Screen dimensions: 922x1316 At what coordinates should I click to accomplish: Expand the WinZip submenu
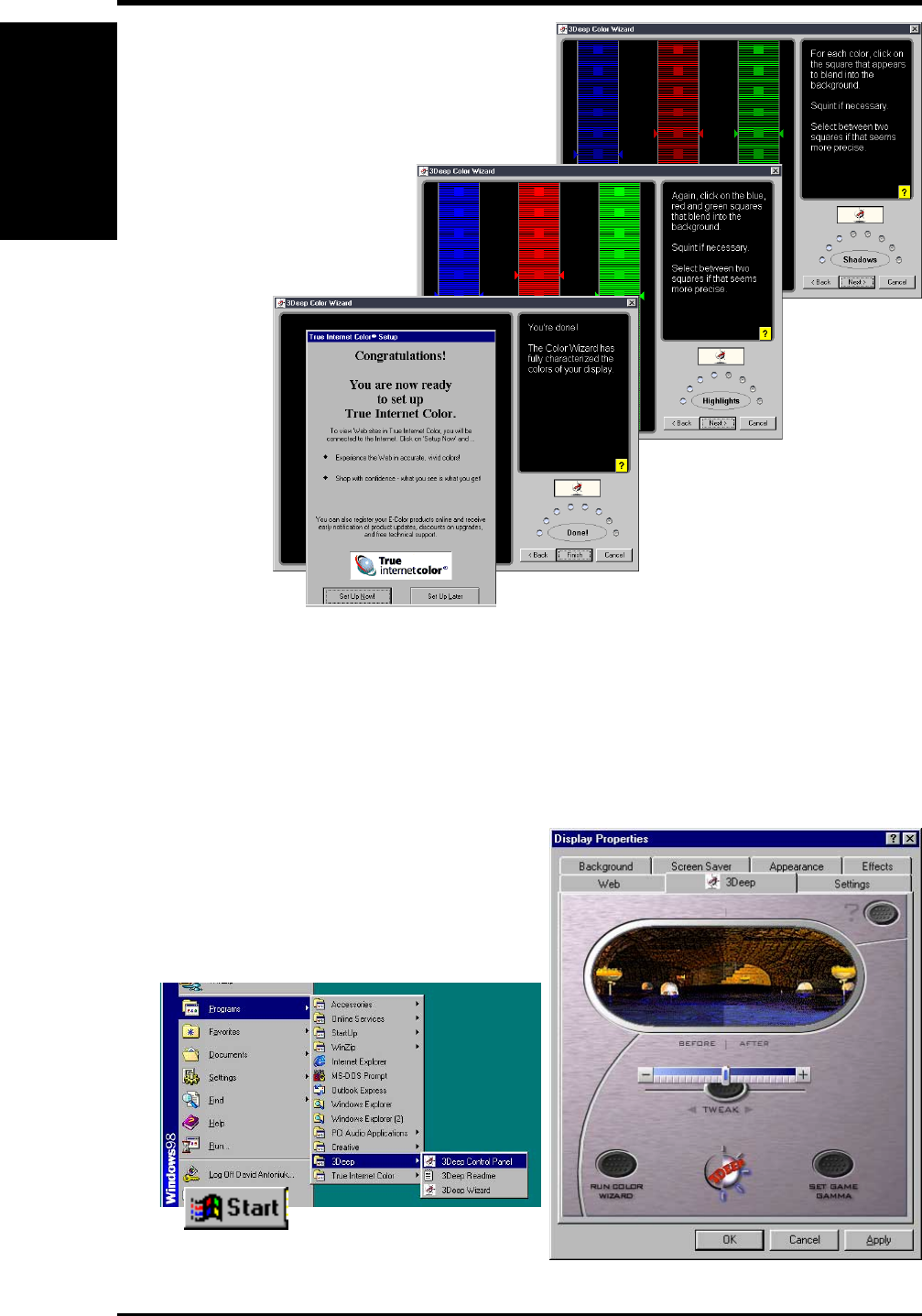coord(367,1048)
